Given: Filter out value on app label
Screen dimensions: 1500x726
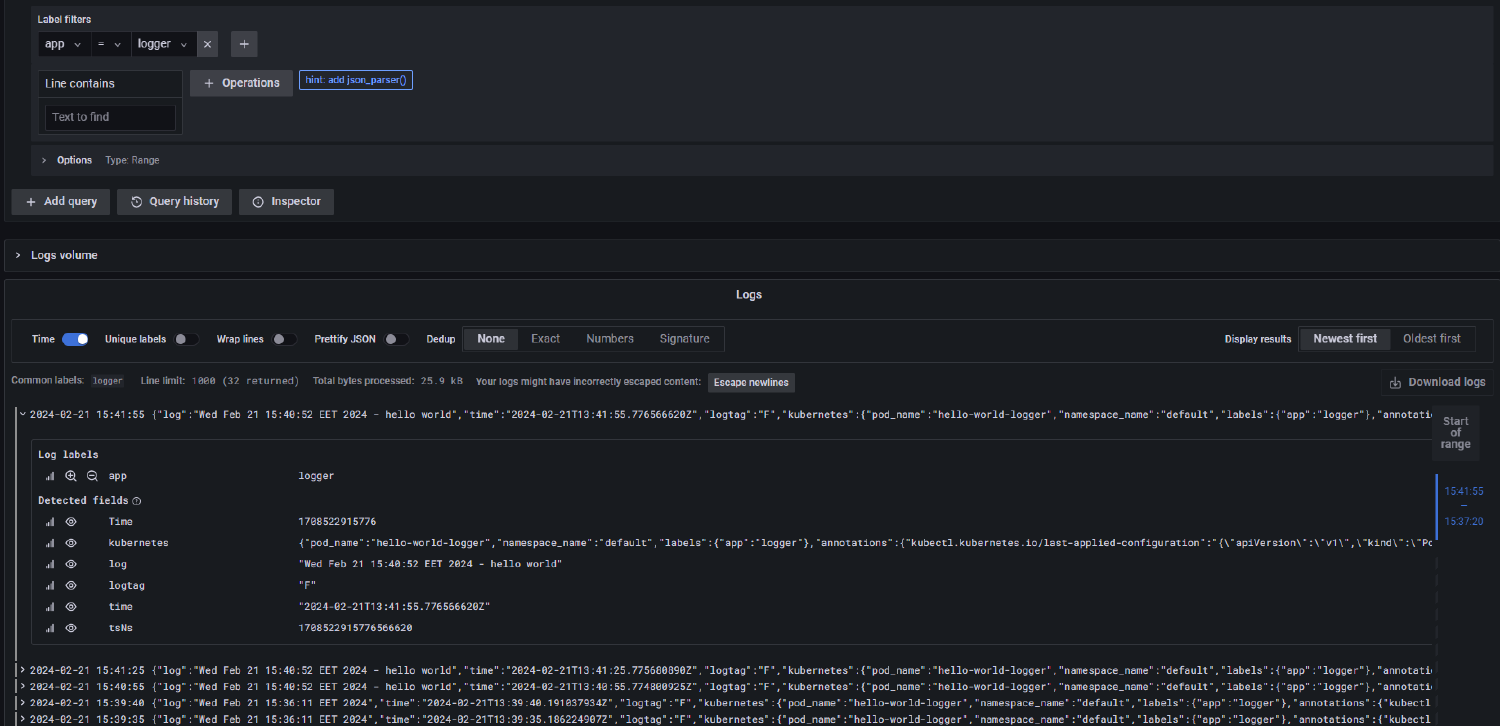Looking at the screenshot, I should point(92,477).
